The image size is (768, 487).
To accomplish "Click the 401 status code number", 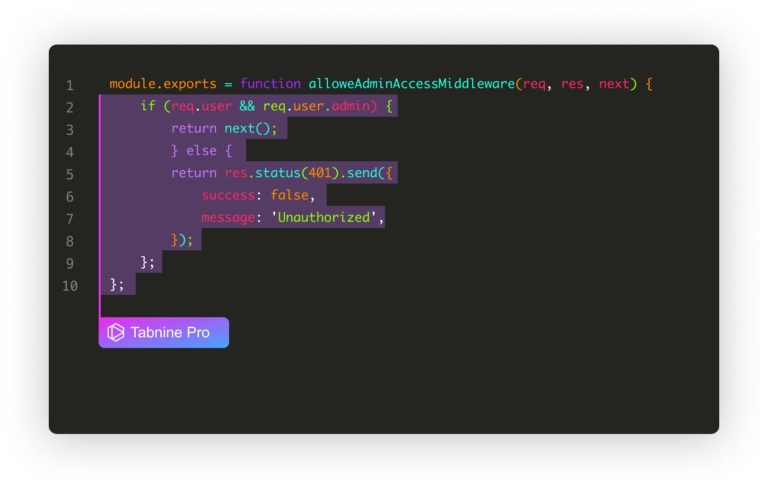I will click(320, 173).
